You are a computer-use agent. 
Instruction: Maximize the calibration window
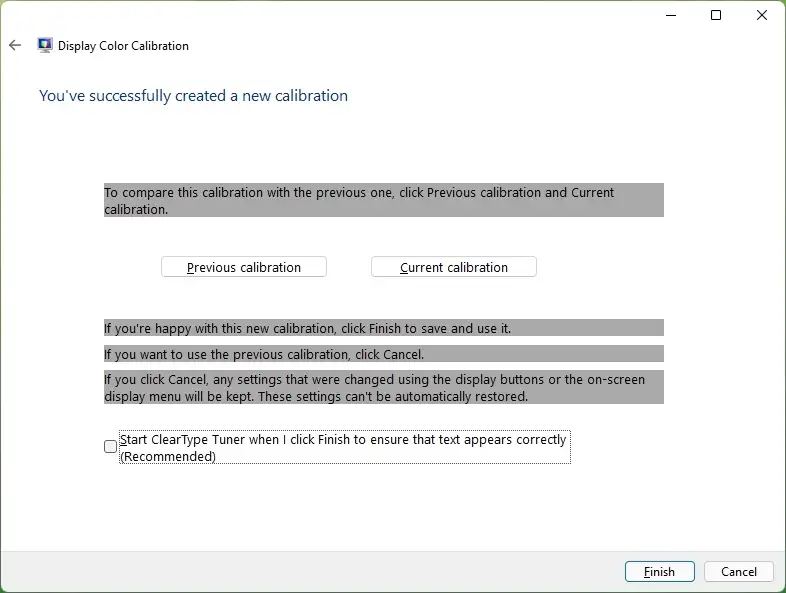point(716,15)
